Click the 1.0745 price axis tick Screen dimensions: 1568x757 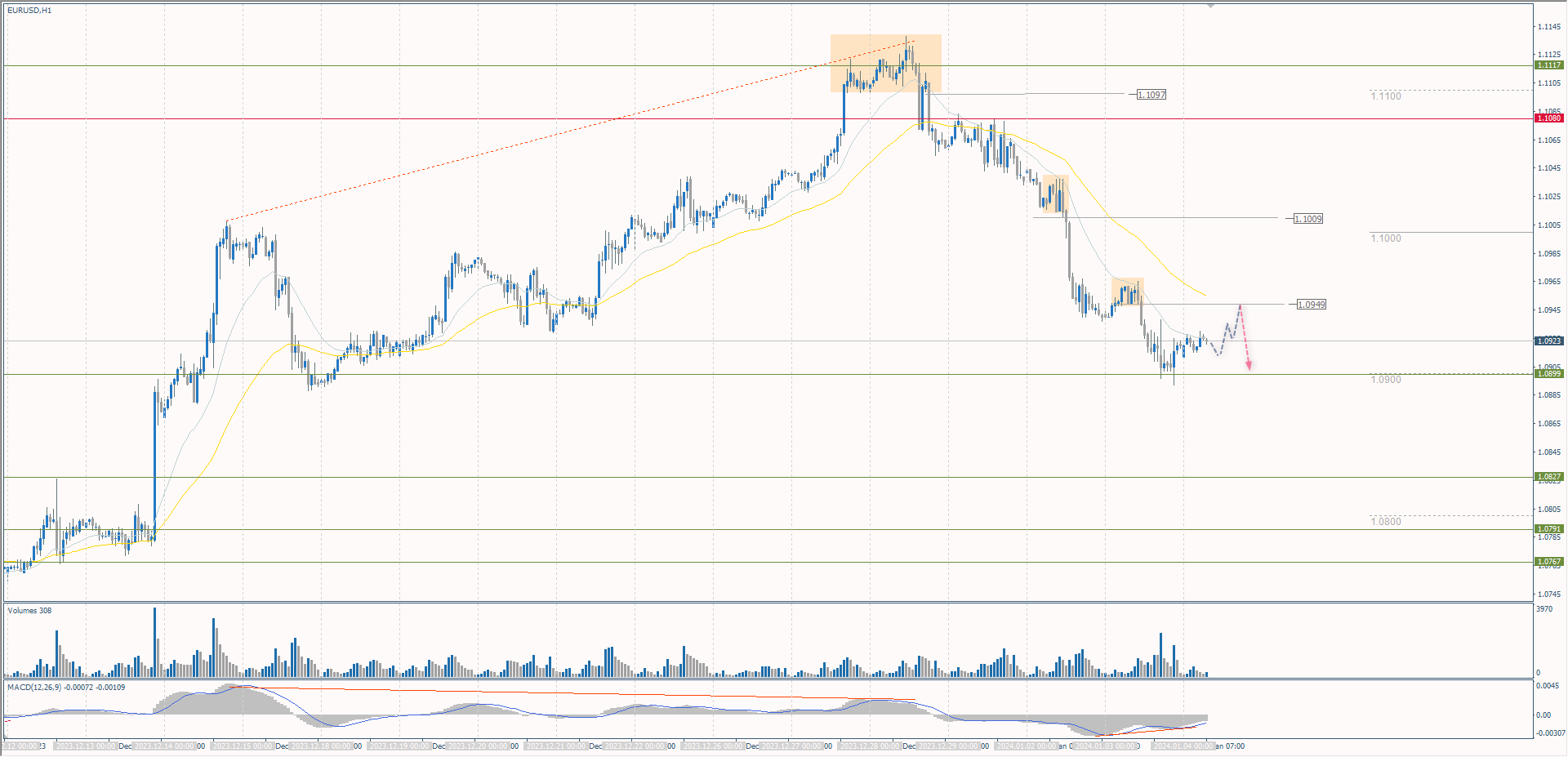point(1549,594)
